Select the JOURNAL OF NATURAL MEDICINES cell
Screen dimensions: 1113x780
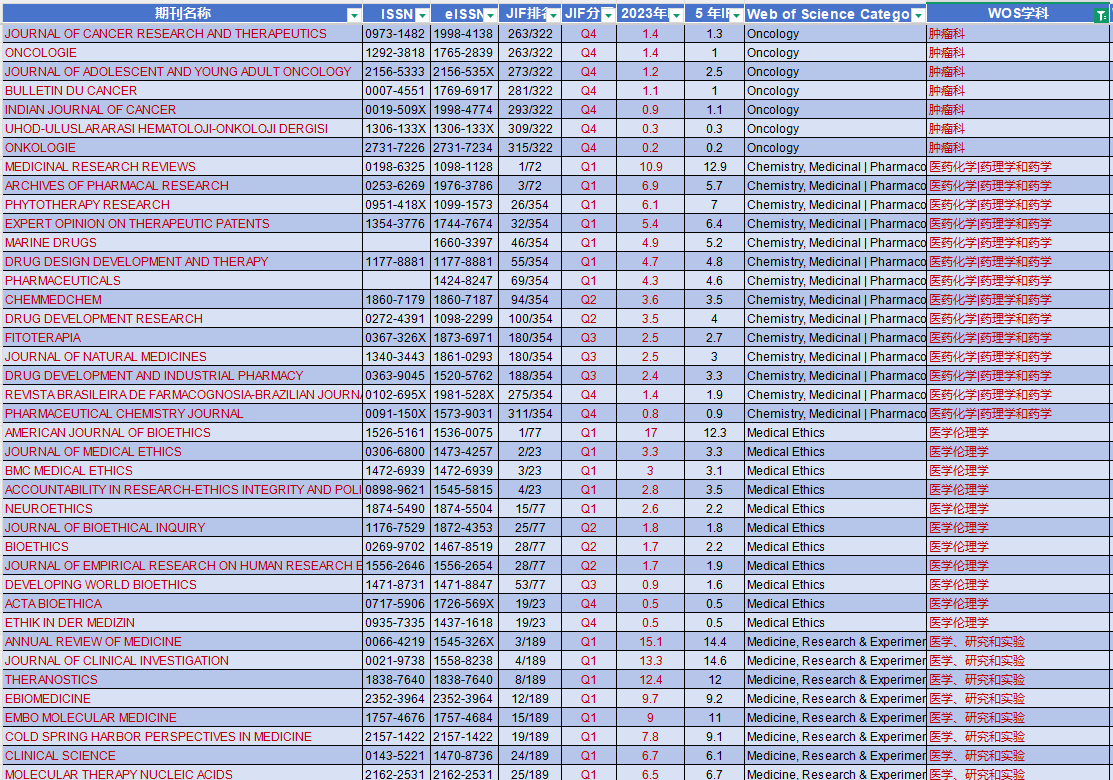(182, 356)
